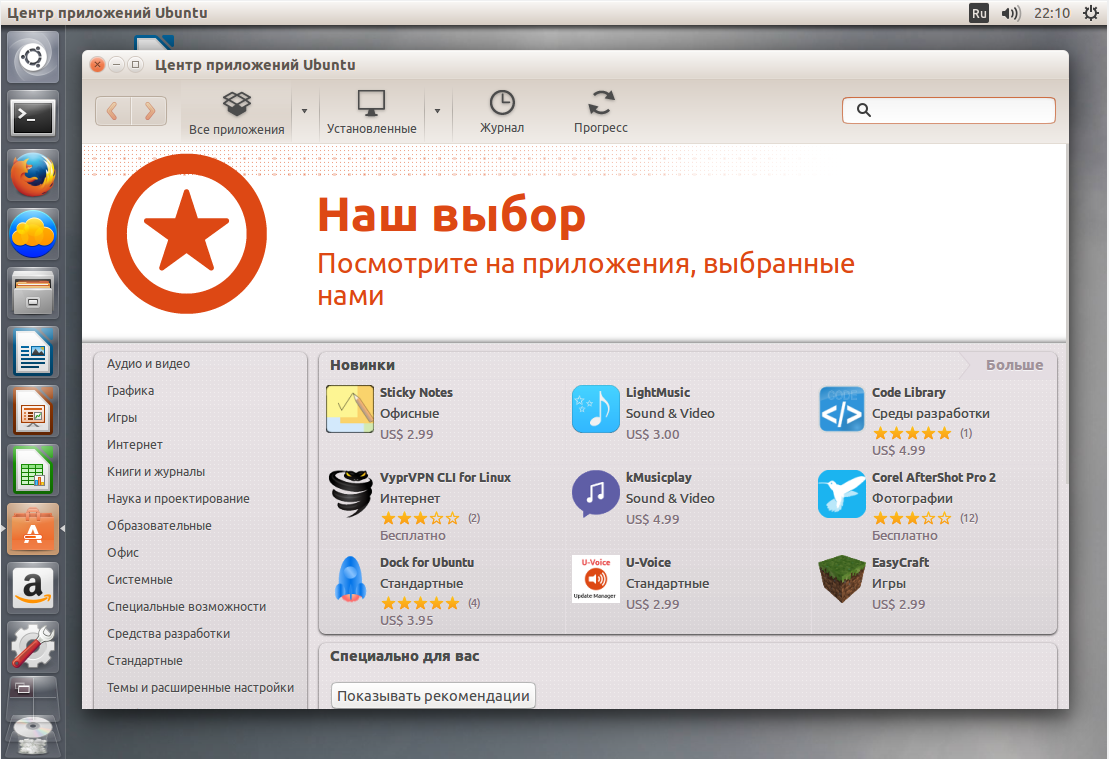Open the EasyCraft title text
Screen dimensions: 1109x759
(900, 562)
